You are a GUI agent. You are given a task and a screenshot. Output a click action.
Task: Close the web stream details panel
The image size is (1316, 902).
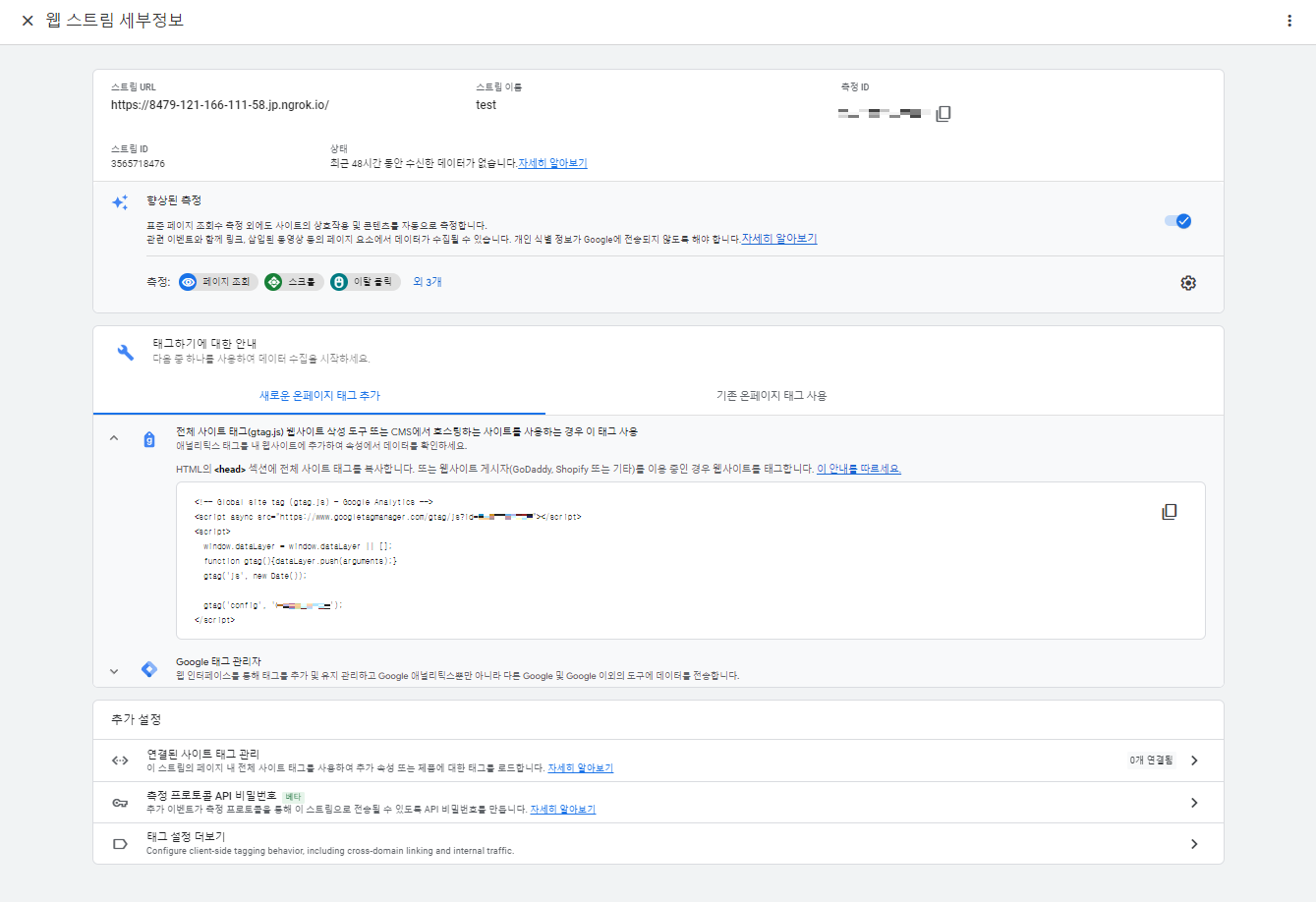[x=28, y=21]
